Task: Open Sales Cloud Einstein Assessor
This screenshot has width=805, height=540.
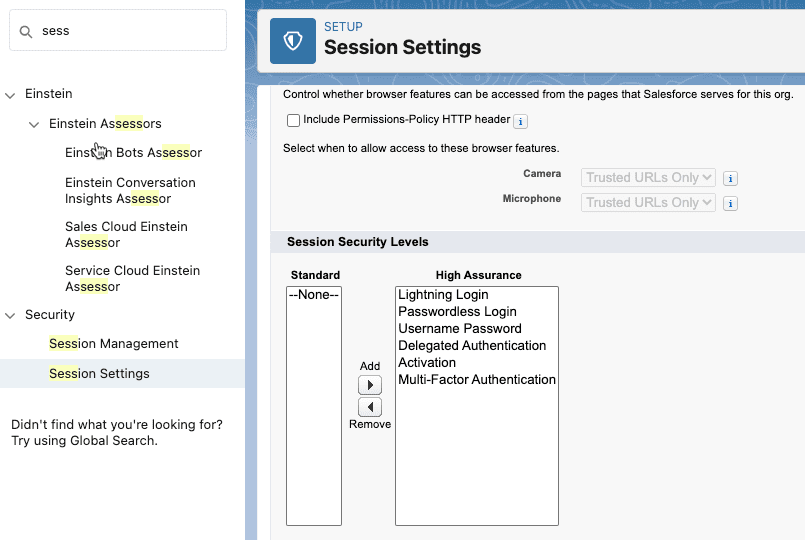Action: pos(126,234)
